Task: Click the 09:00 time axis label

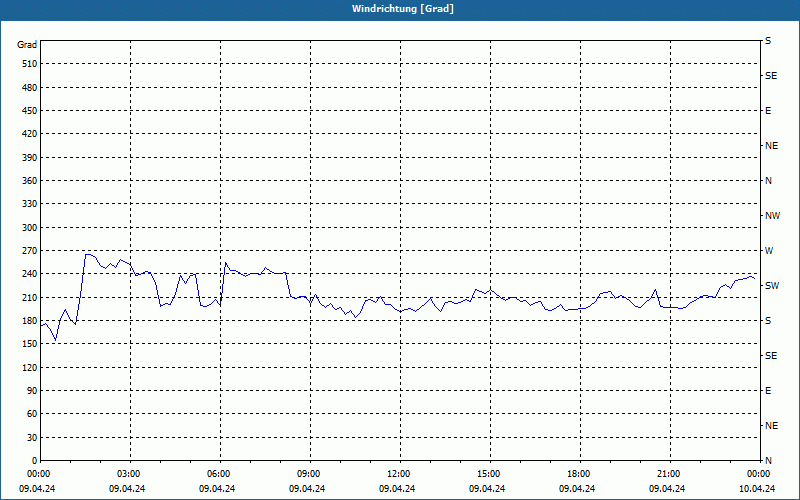Action: [x=310, y=474]
